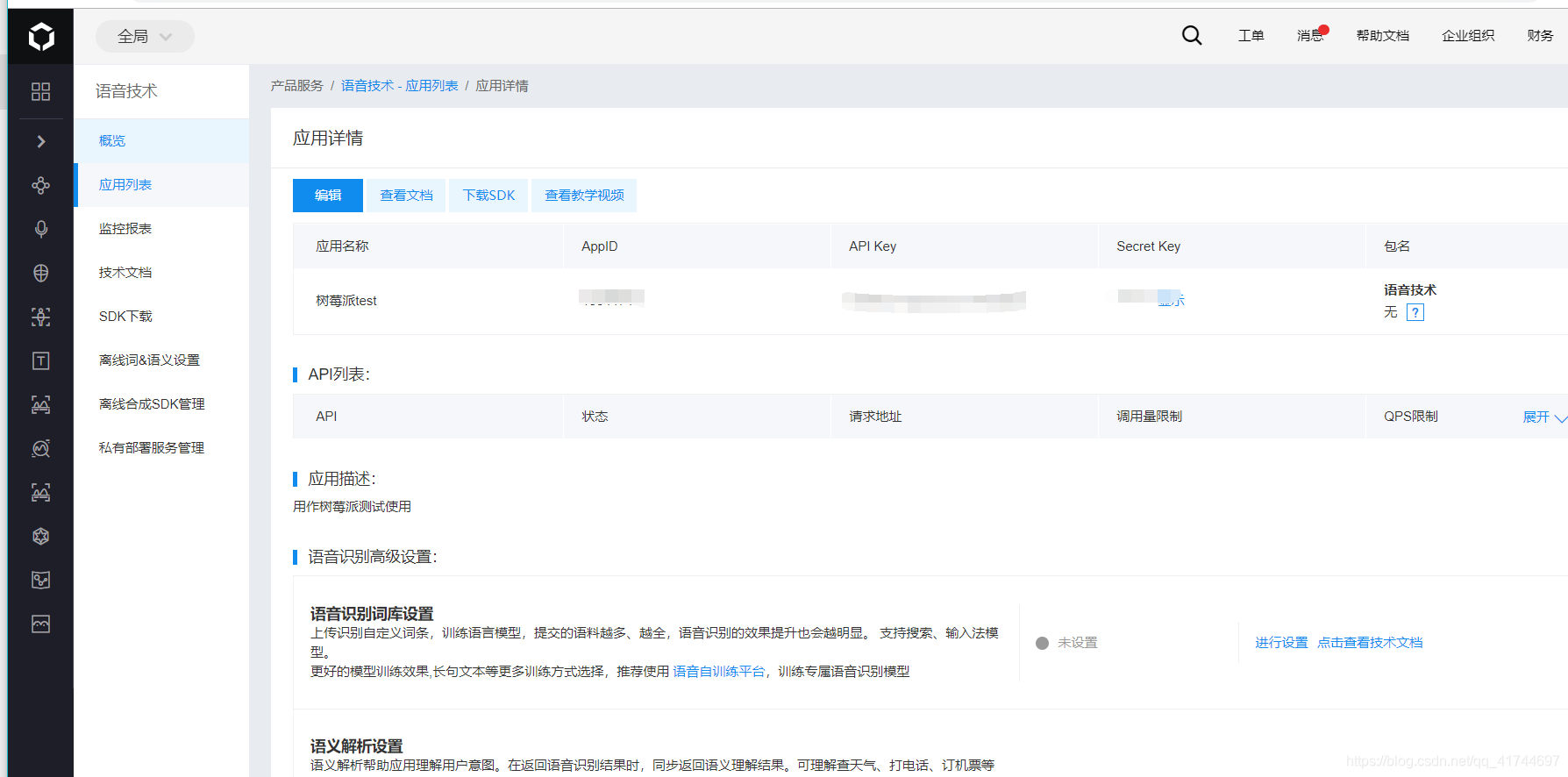Open 离线词&语义设置 in the left menu
1568x777 pixels.
pos(161,360)
